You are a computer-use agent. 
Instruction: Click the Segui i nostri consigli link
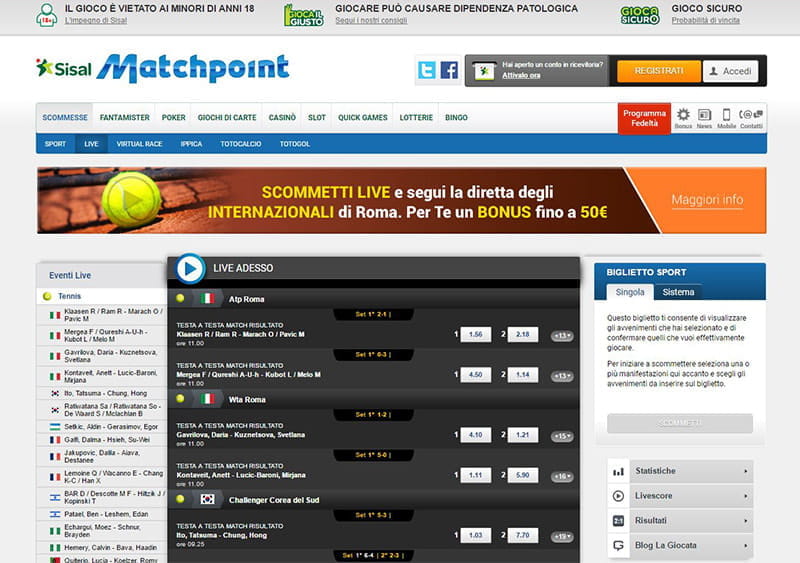click(x=371, y=20)
